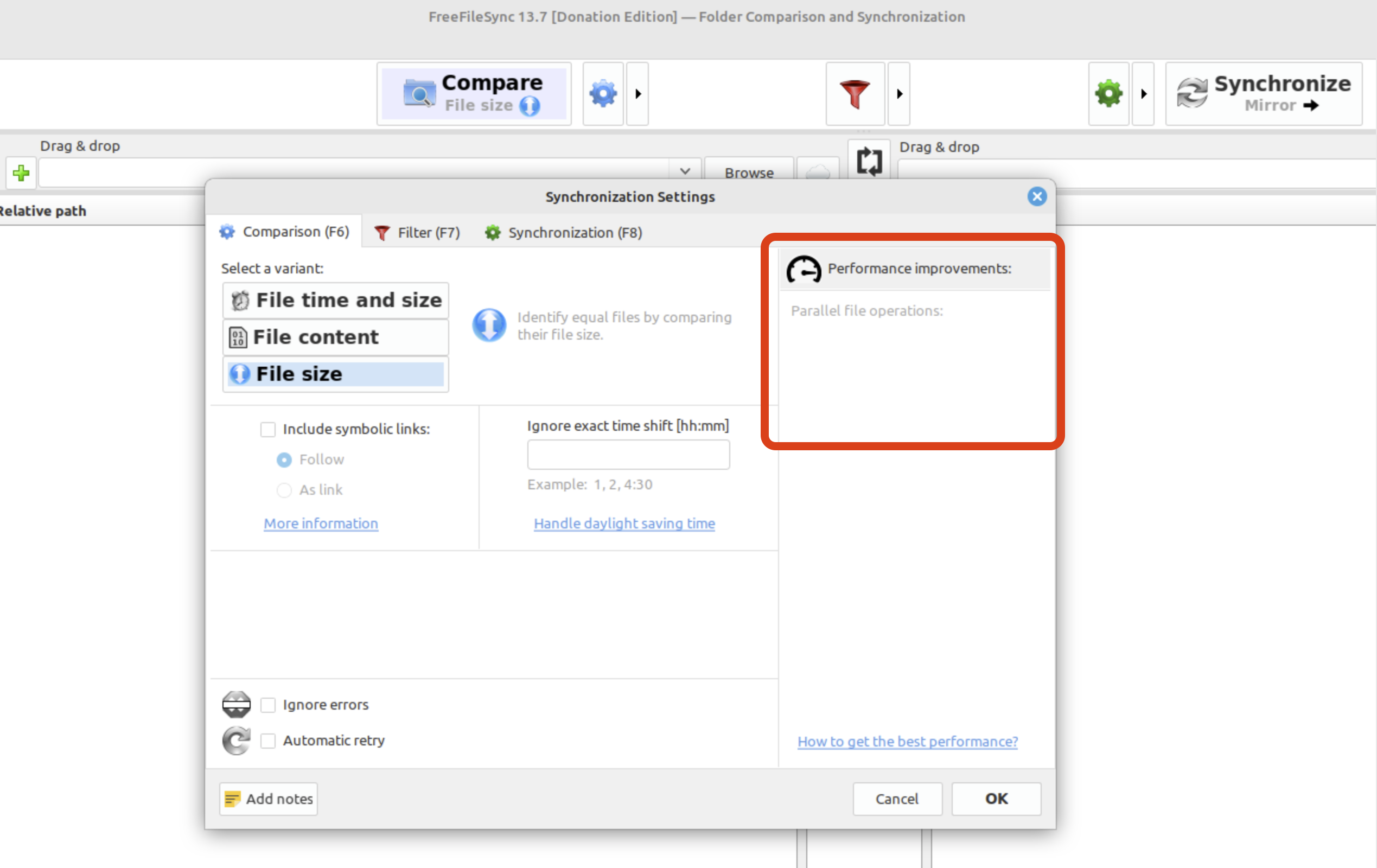This screenshot has height=868, width=1377.
Task: Select the File content variant
Action: (336, 337)
